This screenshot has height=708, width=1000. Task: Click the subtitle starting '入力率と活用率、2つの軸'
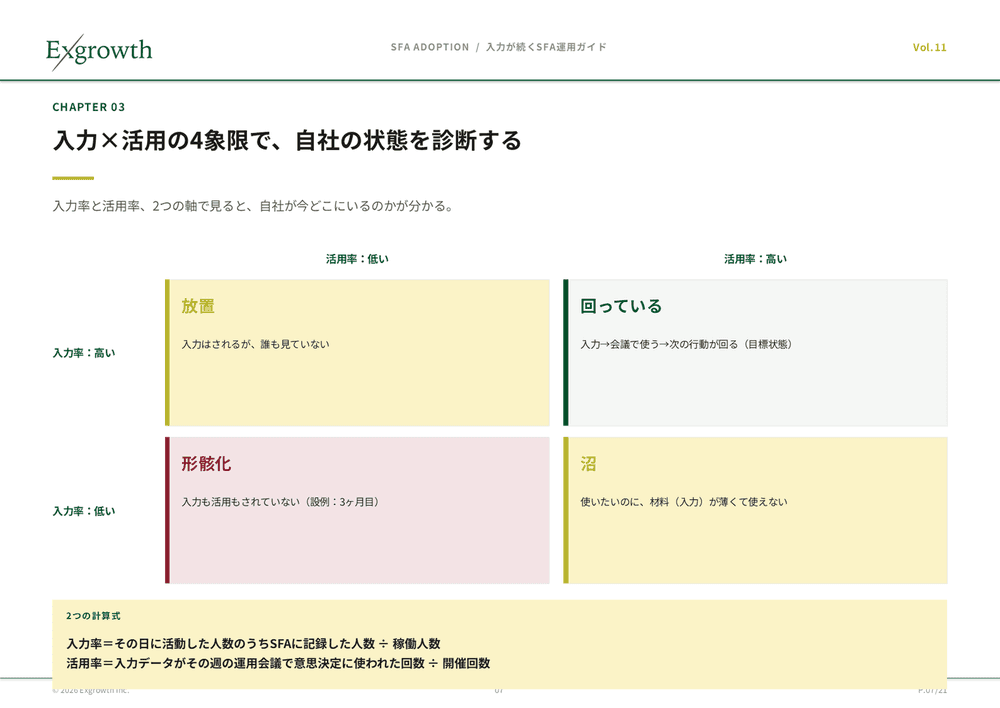pos(253,206)
